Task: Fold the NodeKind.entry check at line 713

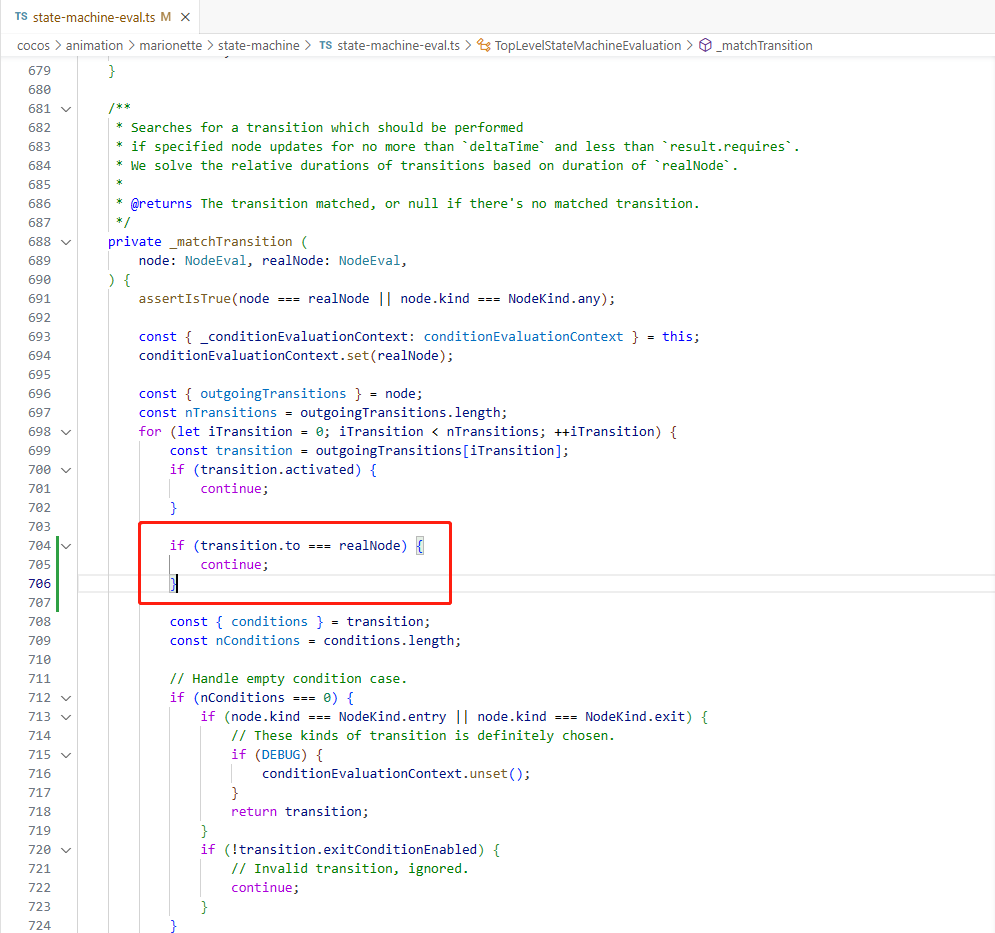Action: click(x=66, y=717)
